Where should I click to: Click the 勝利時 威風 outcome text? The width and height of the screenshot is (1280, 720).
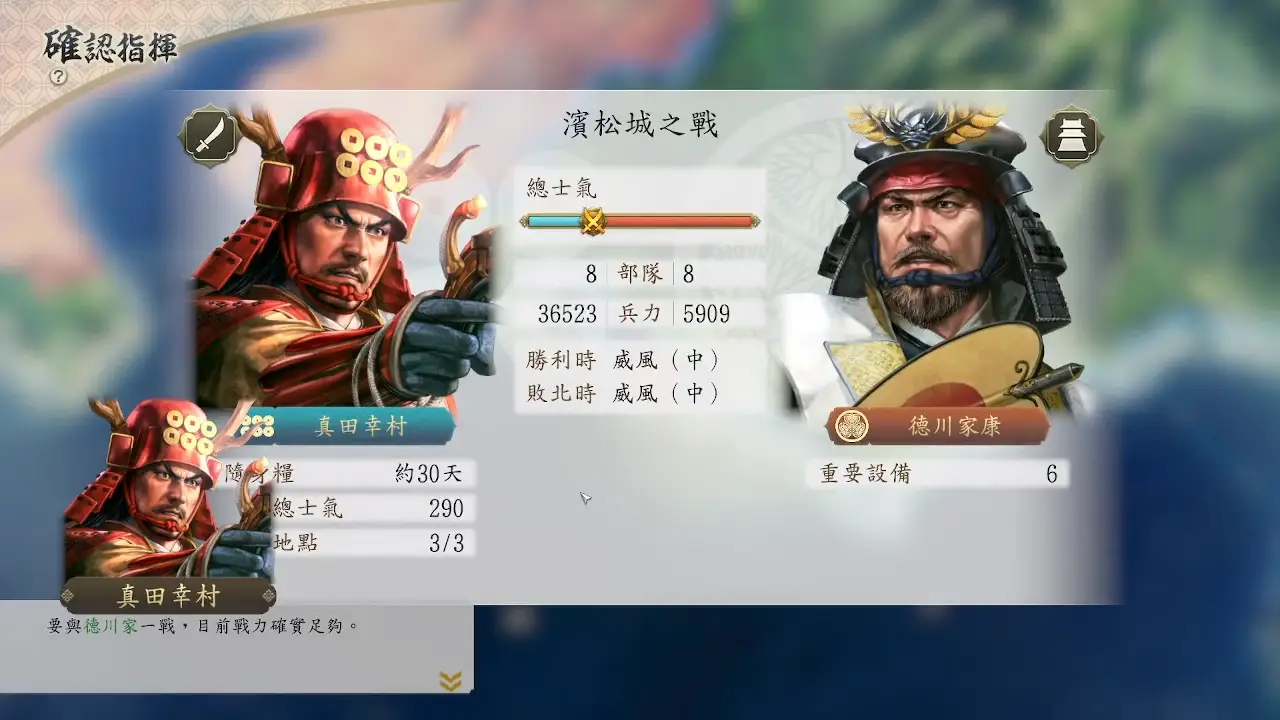(623, 360)
